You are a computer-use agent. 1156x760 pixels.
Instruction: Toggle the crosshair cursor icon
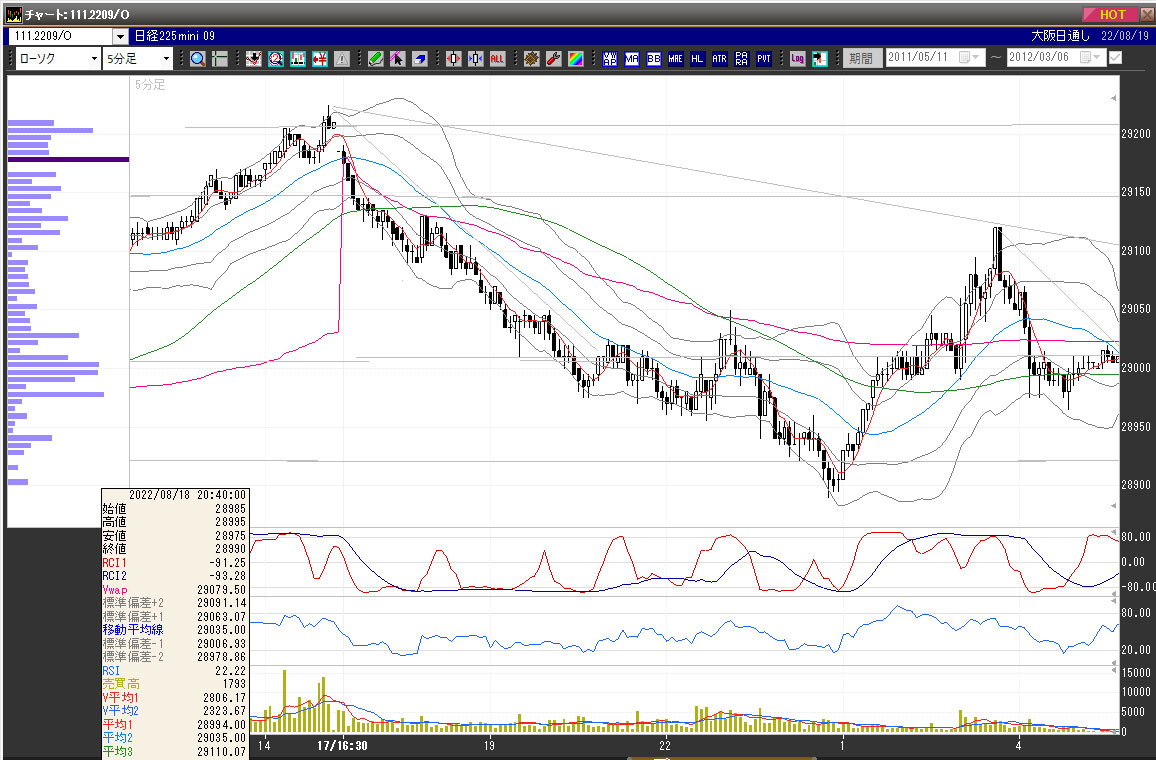point(220,59)
